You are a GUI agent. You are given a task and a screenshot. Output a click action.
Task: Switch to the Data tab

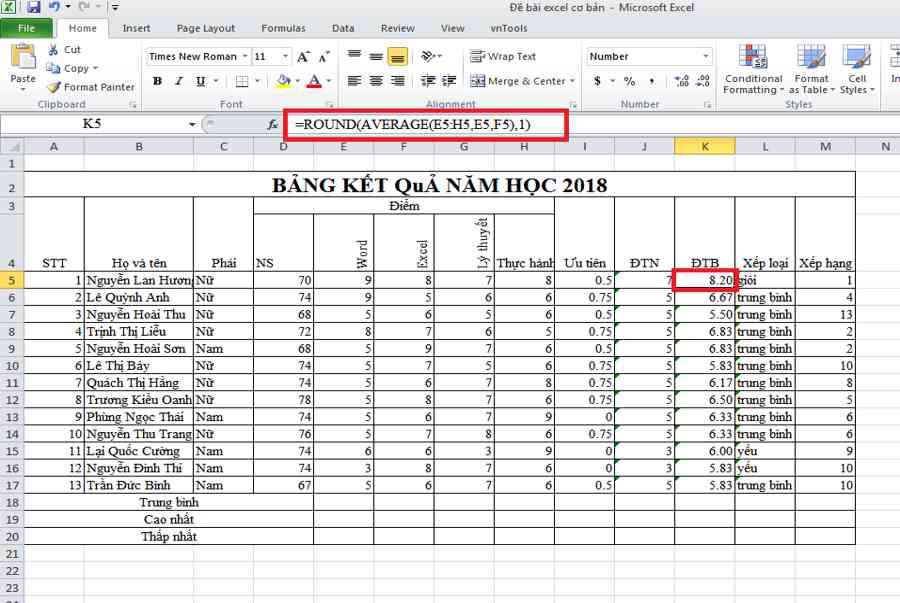tap(343, 28)
